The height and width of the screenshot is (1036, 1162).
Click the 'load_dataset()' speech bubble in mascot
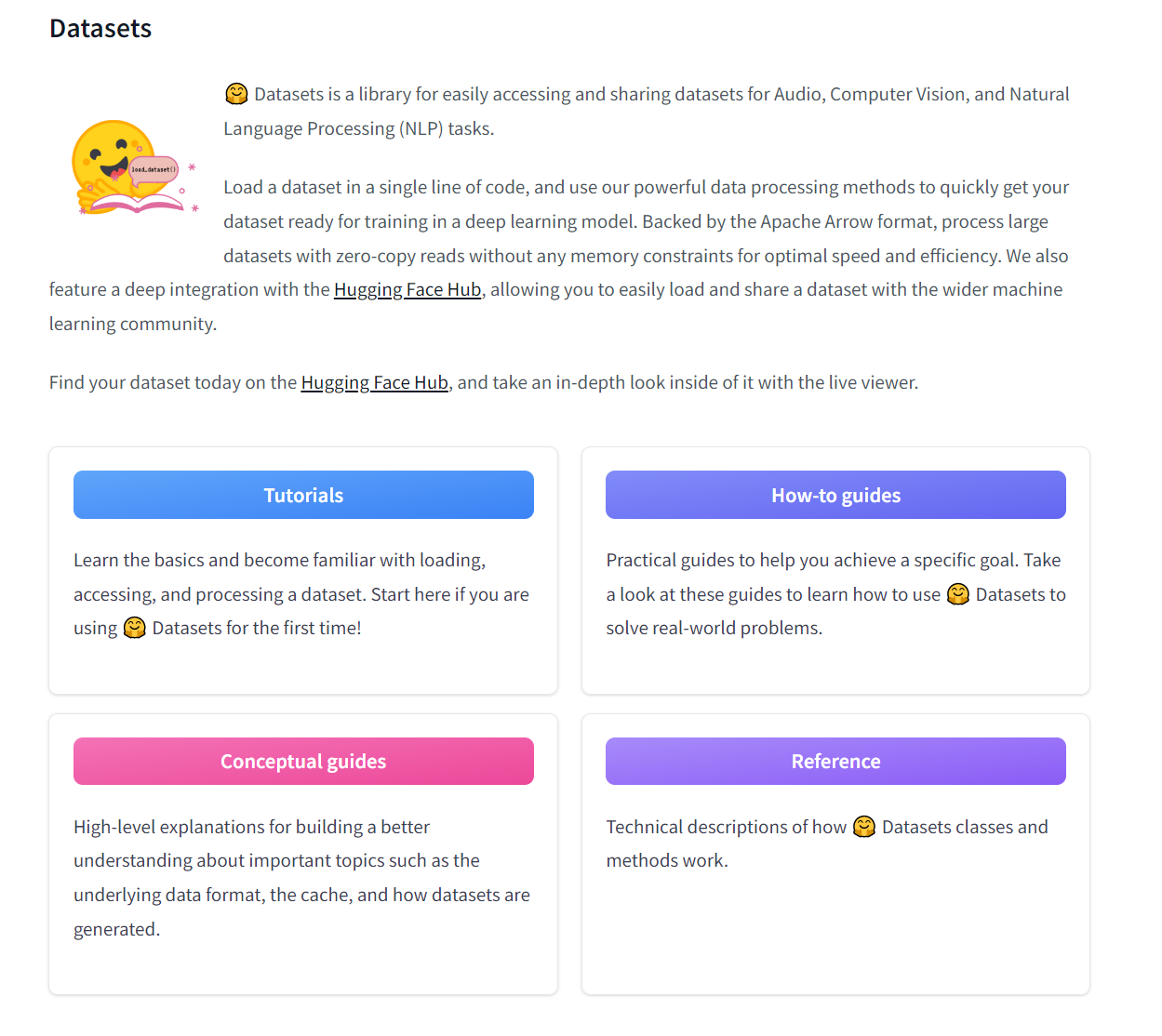point(154,170)
